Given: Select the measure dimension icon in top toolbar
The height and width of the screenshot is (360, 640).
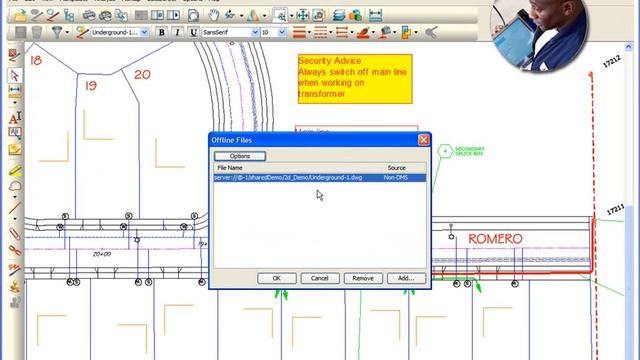Looking at the screenshot, I should pos(375,16).
